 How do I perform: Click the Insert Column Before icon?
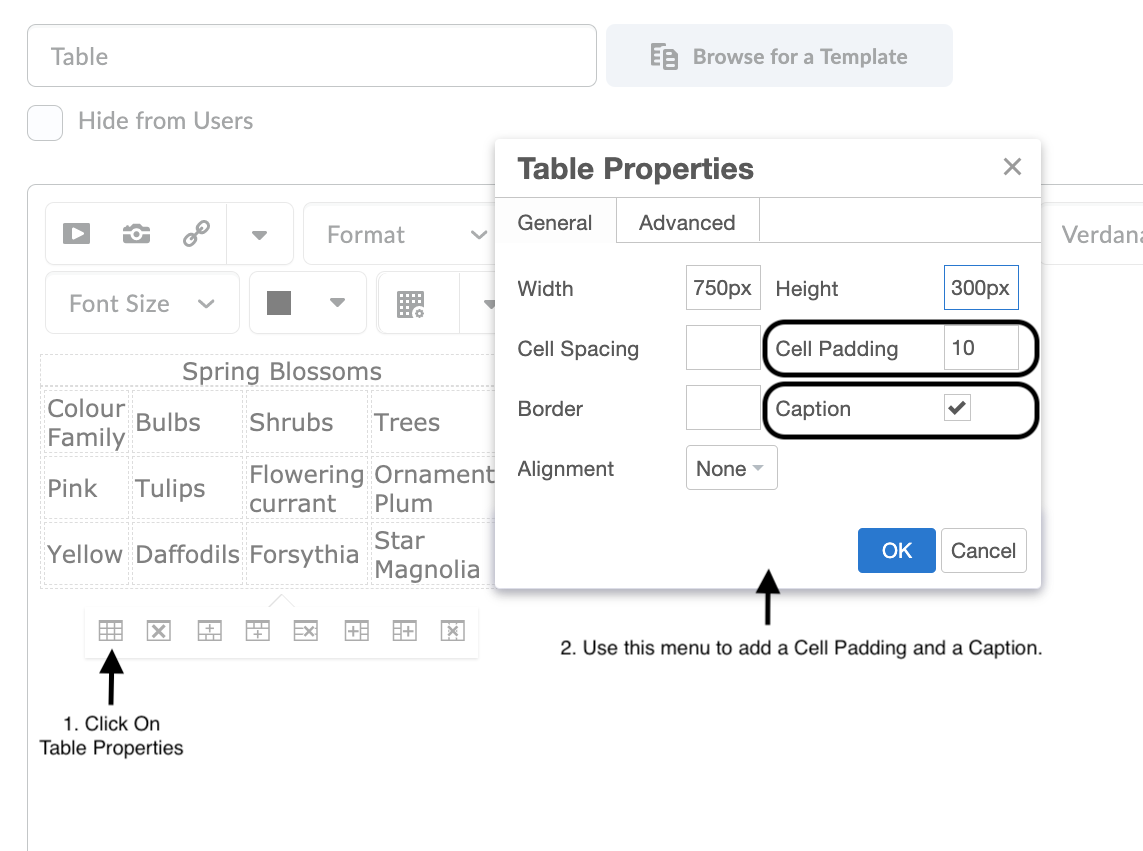coord(356,630)
